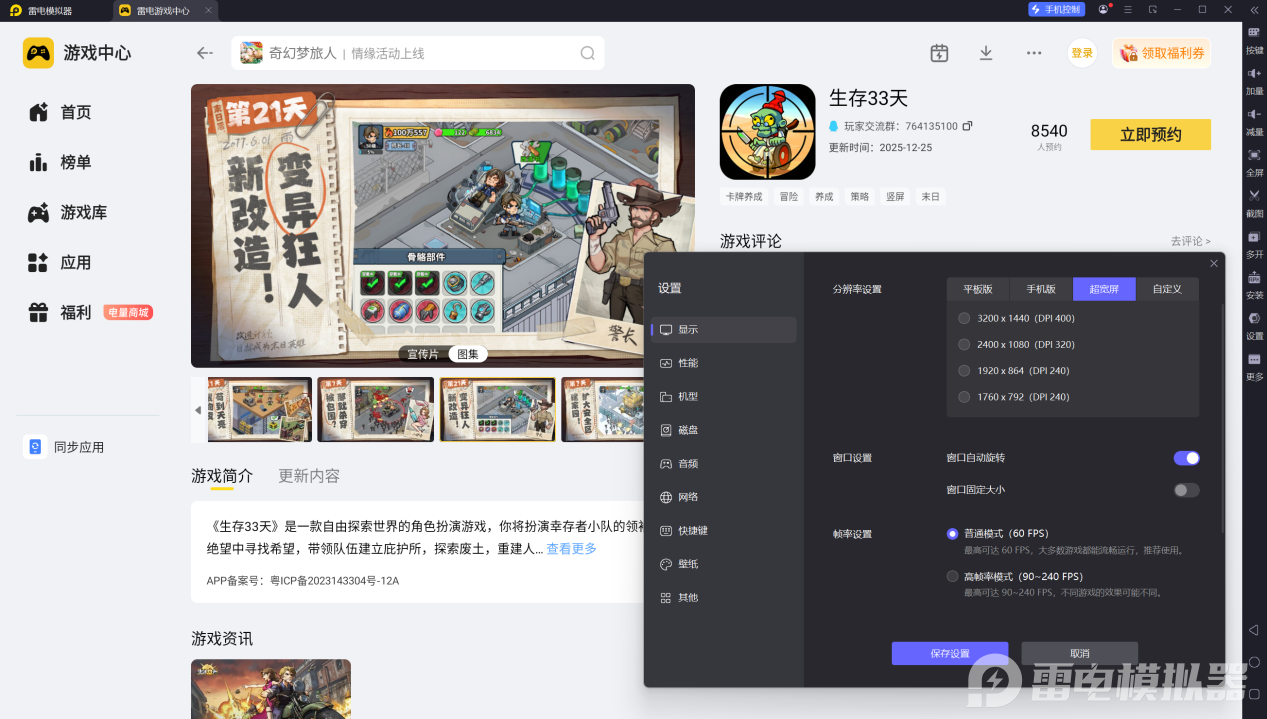Viewport: 1267px width, 719px height.
Task: Click the 立即预约 reserve button
Action: tap(1150, 134)
